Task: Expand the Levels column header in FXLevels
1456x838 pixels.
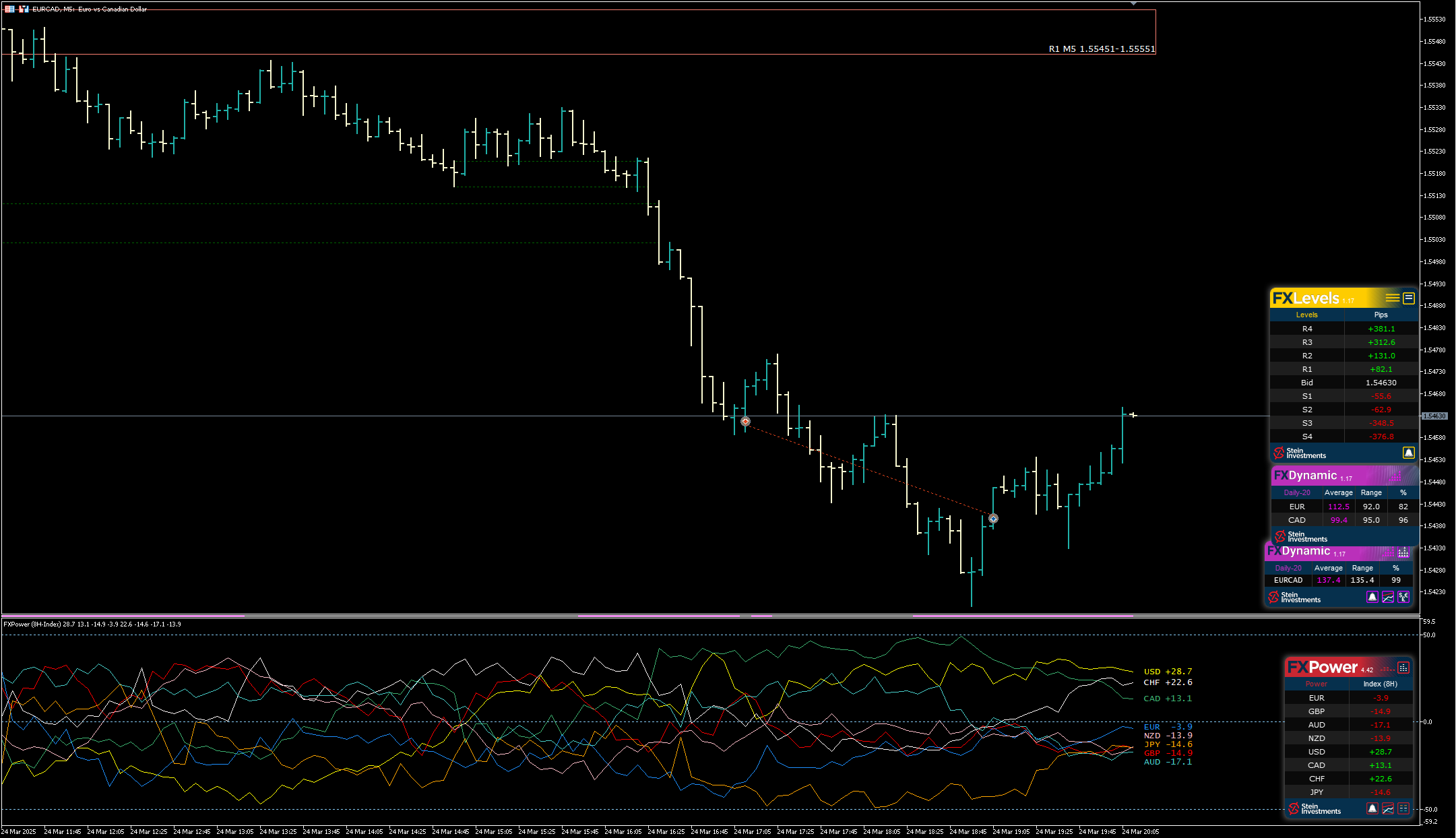Action: pos(1306,315)
